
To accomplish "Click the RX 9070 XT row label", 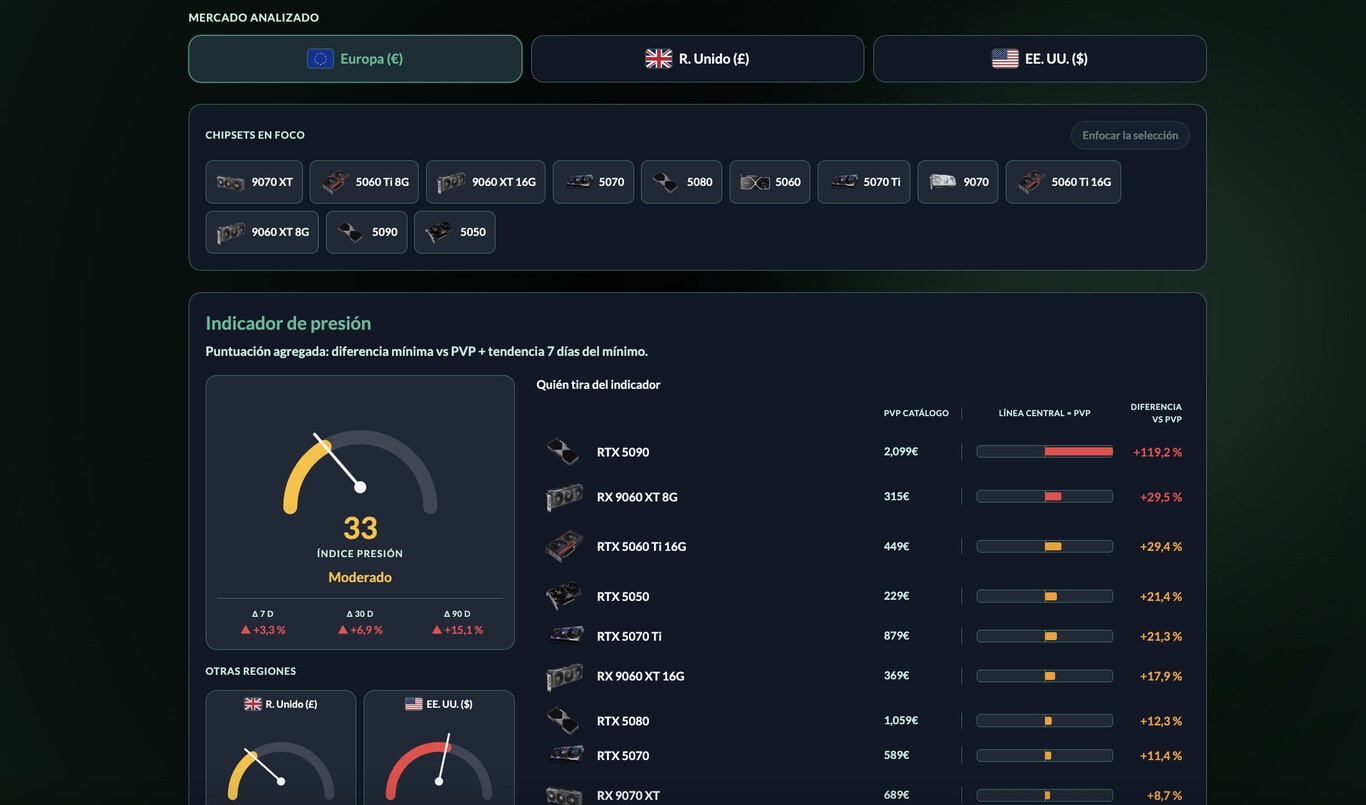I will tap(628, 796).
